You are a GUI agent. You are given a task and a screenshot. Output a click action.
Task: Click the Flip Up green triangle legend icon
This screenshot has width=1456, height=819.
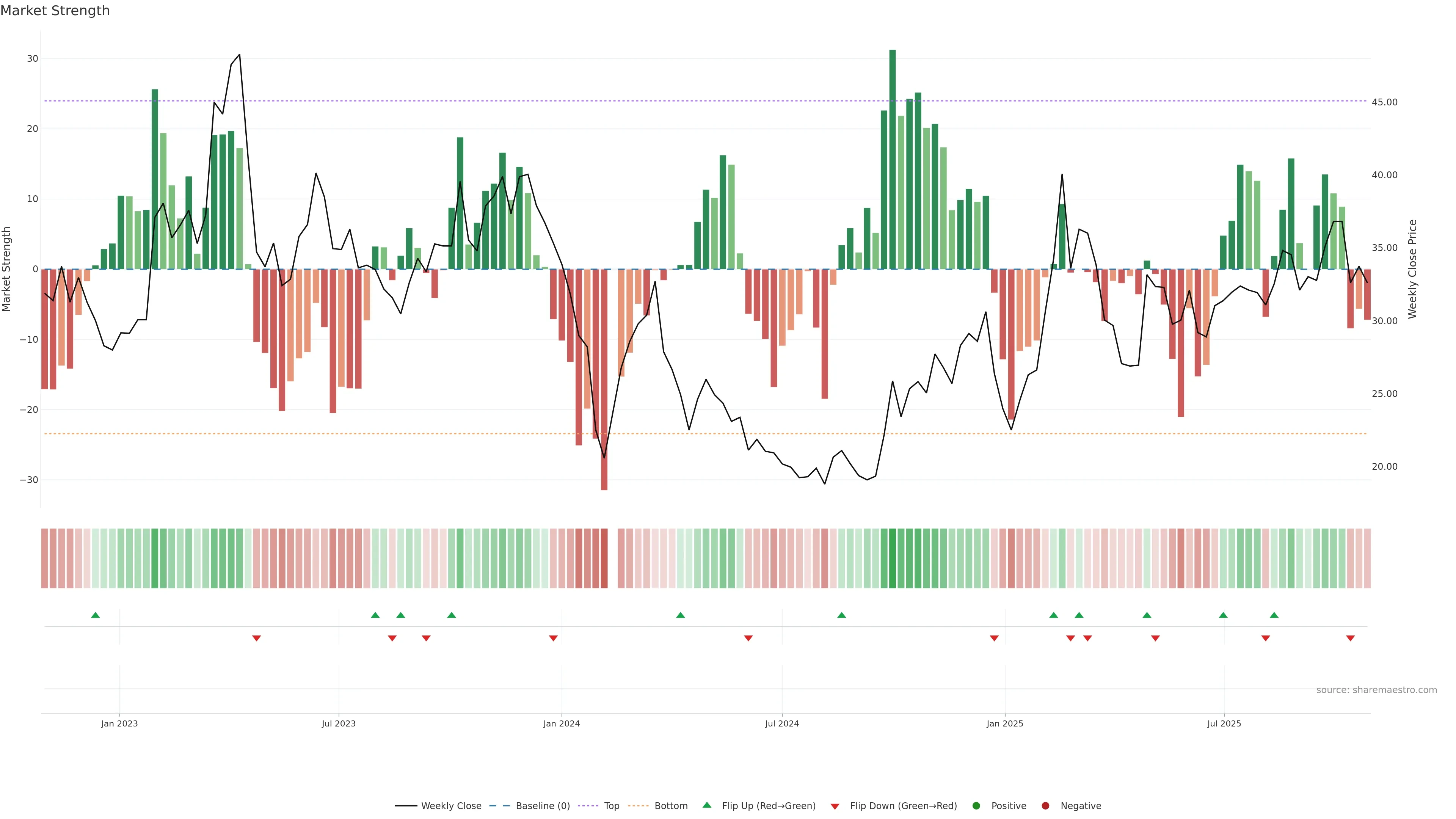706,805
